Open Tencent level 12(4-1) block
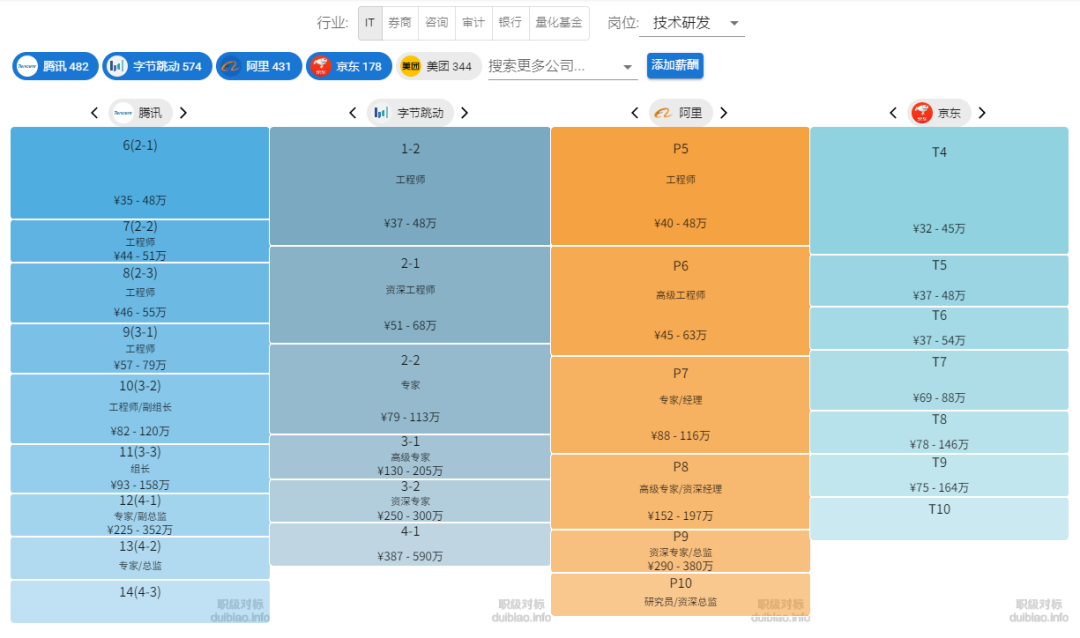This screenshot has width=1080, height=638. tap(140, 515)
